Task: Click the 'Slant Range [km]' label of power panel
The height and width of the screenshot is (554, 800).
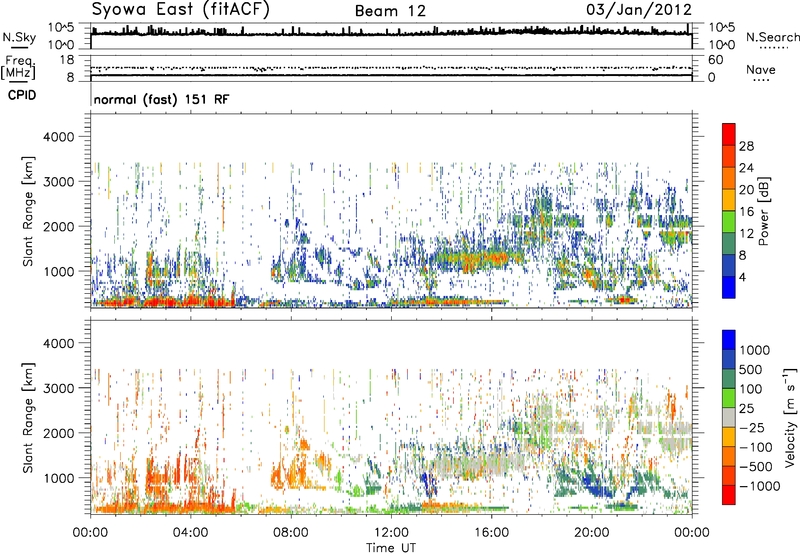Action: pyautogui.click(x=28, y=211)
